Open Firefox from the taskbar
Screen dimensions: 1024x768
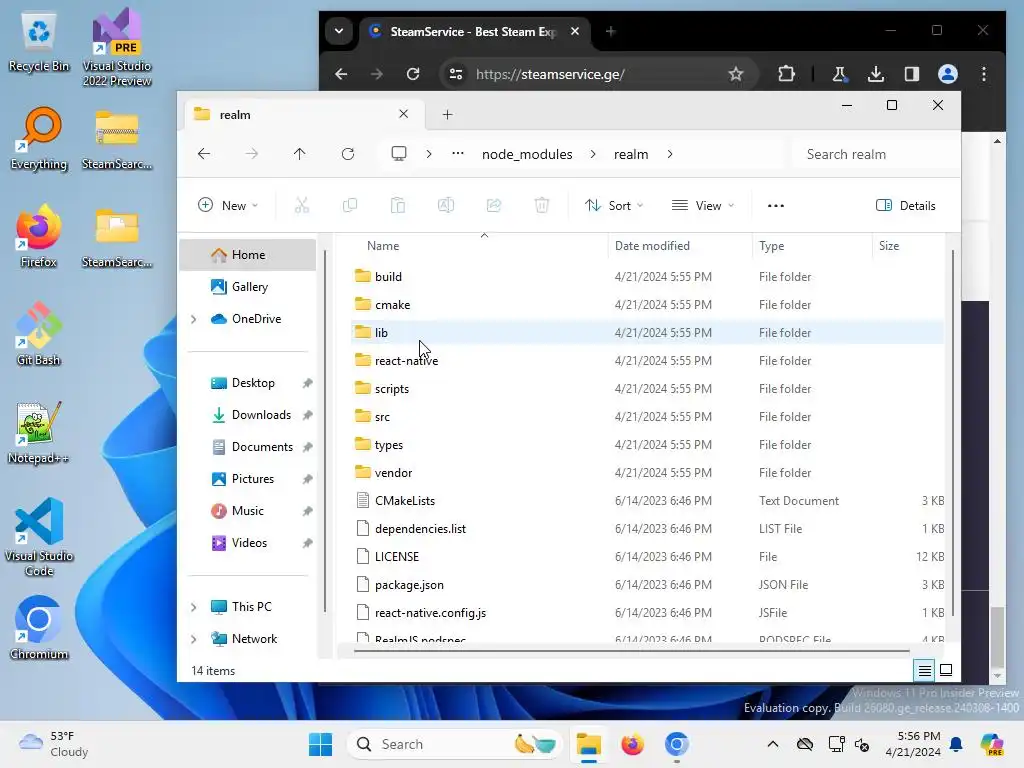click(x=632, y=744)
